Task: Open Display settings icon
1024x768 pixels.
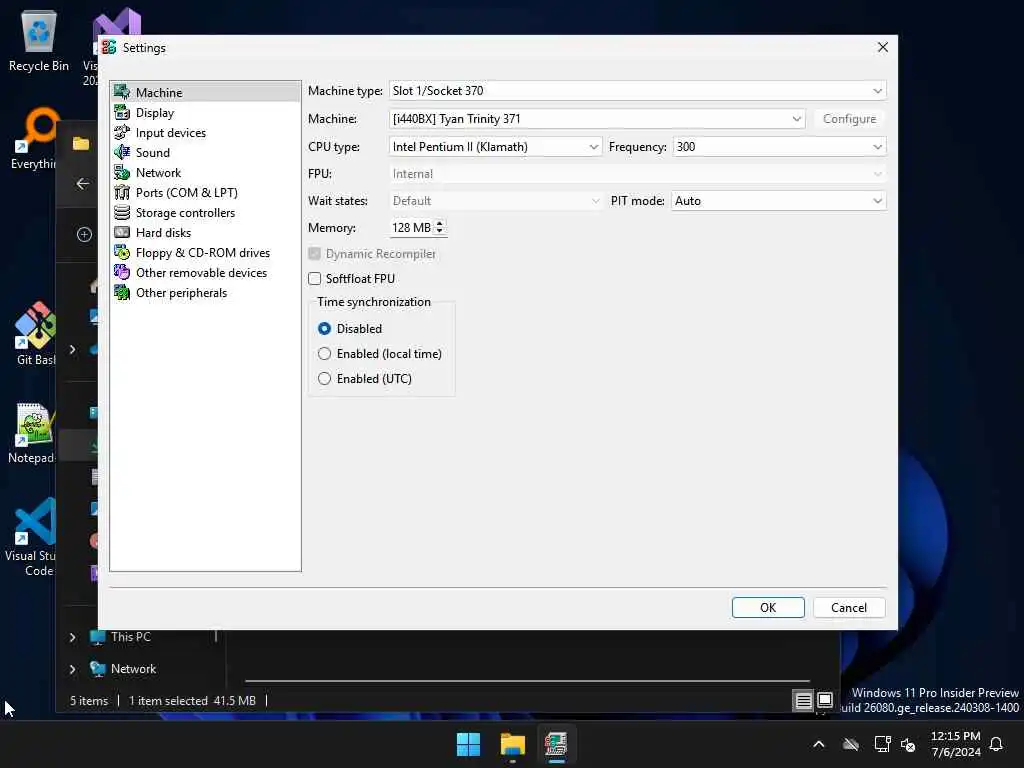Action: 122,112
